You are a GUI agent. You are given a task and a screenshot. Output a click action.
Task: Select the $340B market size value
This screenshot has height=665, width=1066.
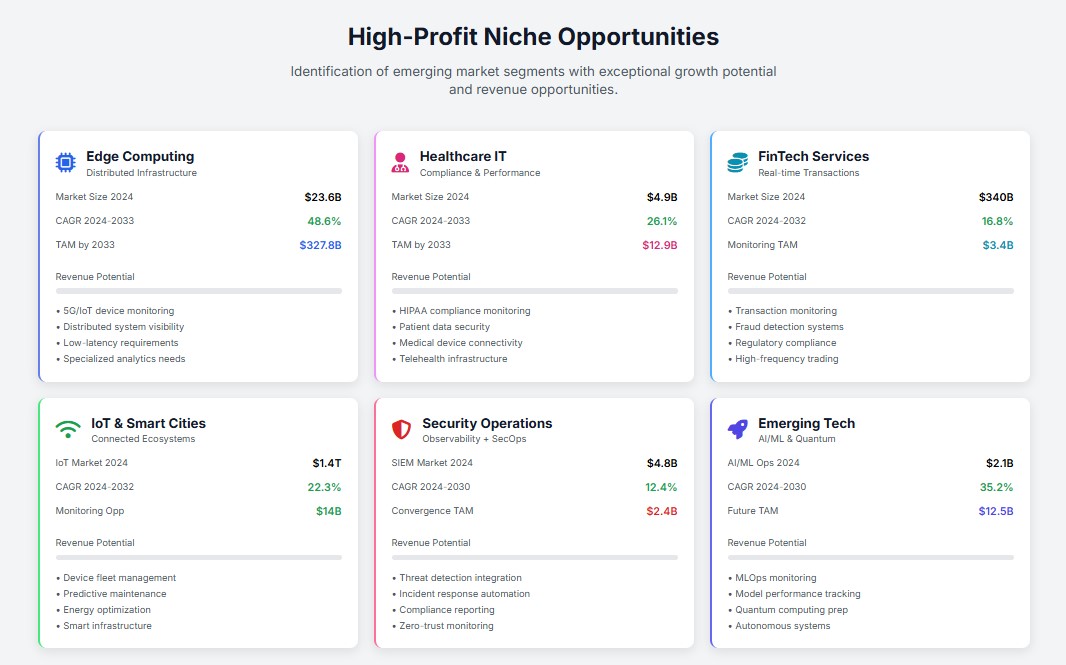coord(996,197)
